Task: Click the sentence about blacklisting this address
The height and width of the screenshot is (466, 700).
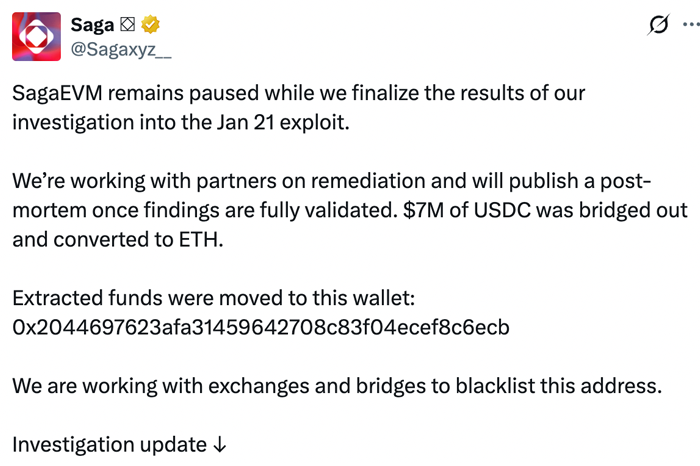Action: [x=335, y=385]
